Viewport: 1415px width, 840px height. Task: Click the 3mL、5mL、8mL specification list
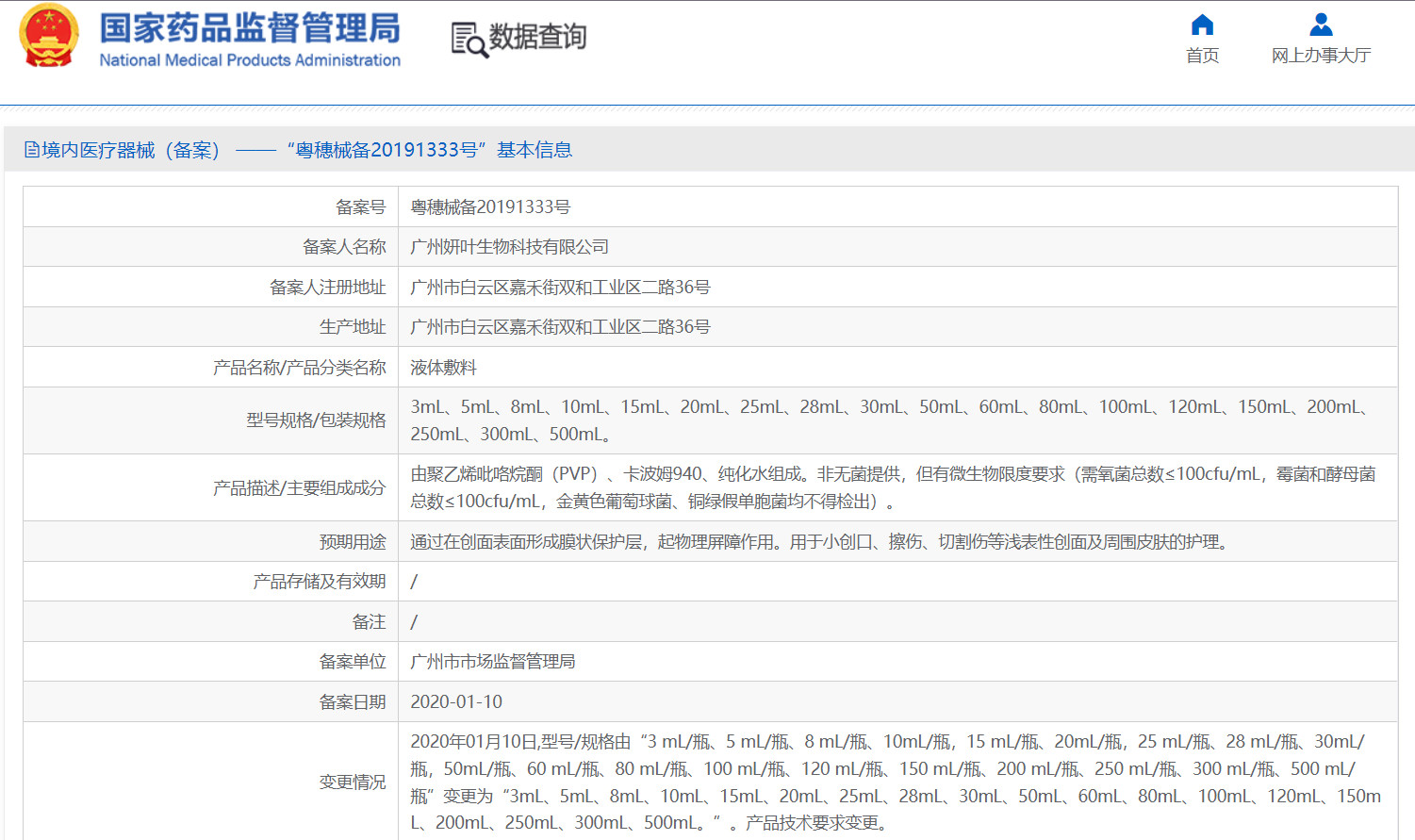(891, 420)
